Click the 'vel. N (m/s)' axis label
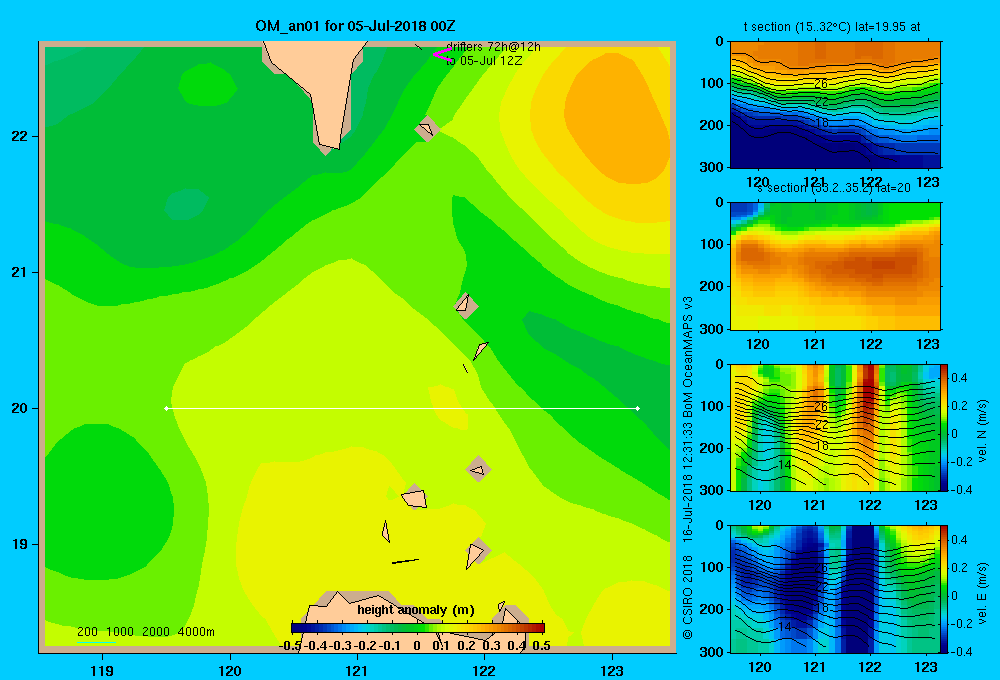The width and height of the screenshot is (1000, 680). click(x=982, y=431)
